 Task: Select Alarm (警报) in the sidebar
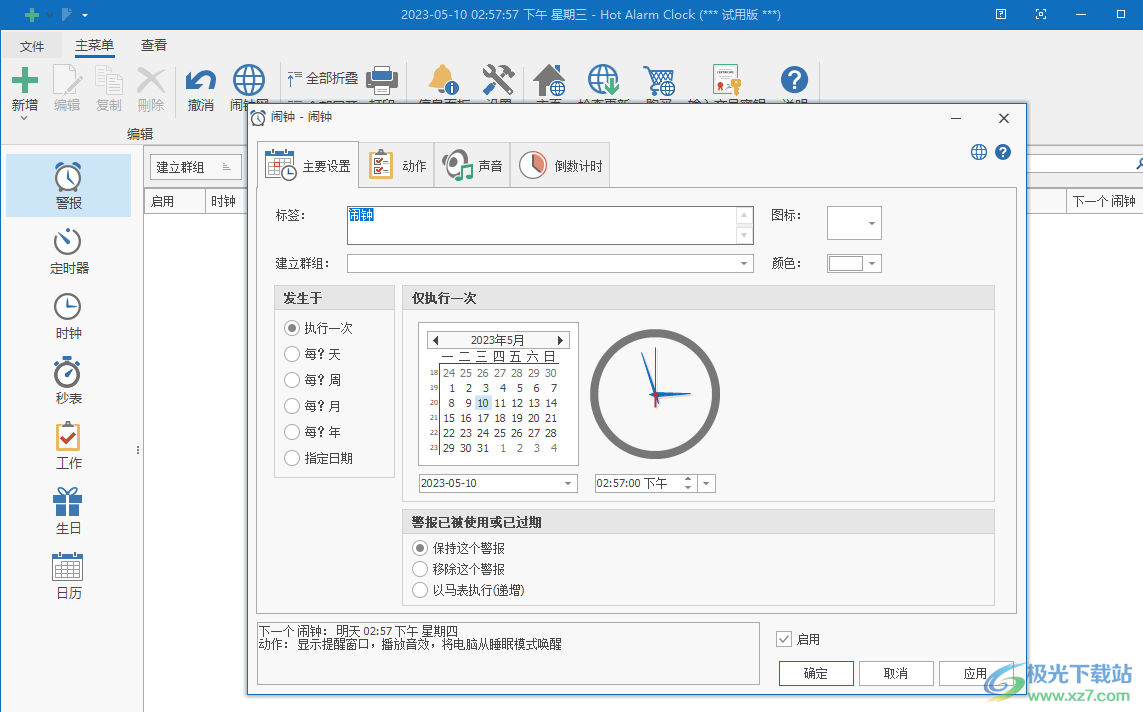click(69, 186)
